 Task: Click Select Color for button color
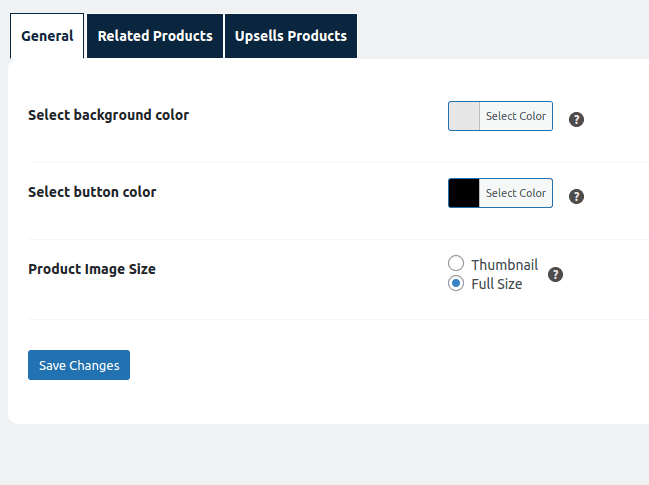(x=515, y=193)
